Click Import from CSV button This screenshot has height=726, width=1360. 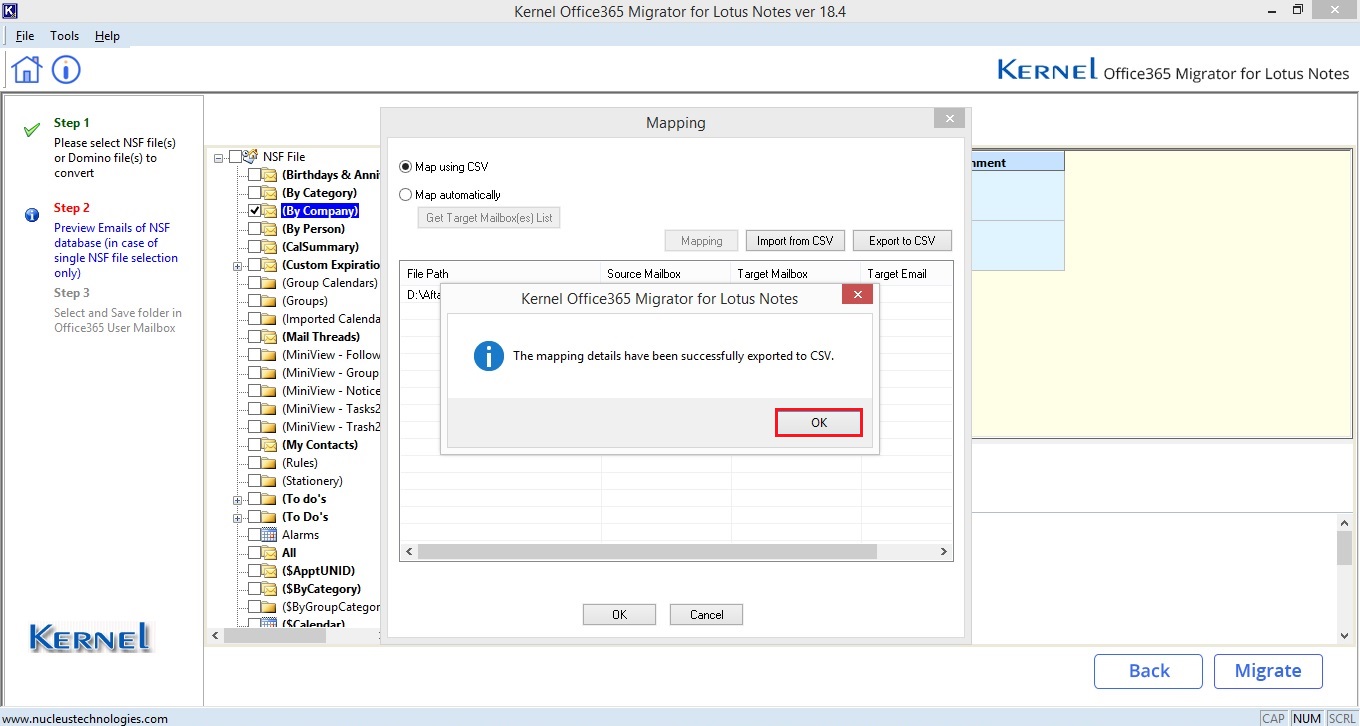pos(795,241)
